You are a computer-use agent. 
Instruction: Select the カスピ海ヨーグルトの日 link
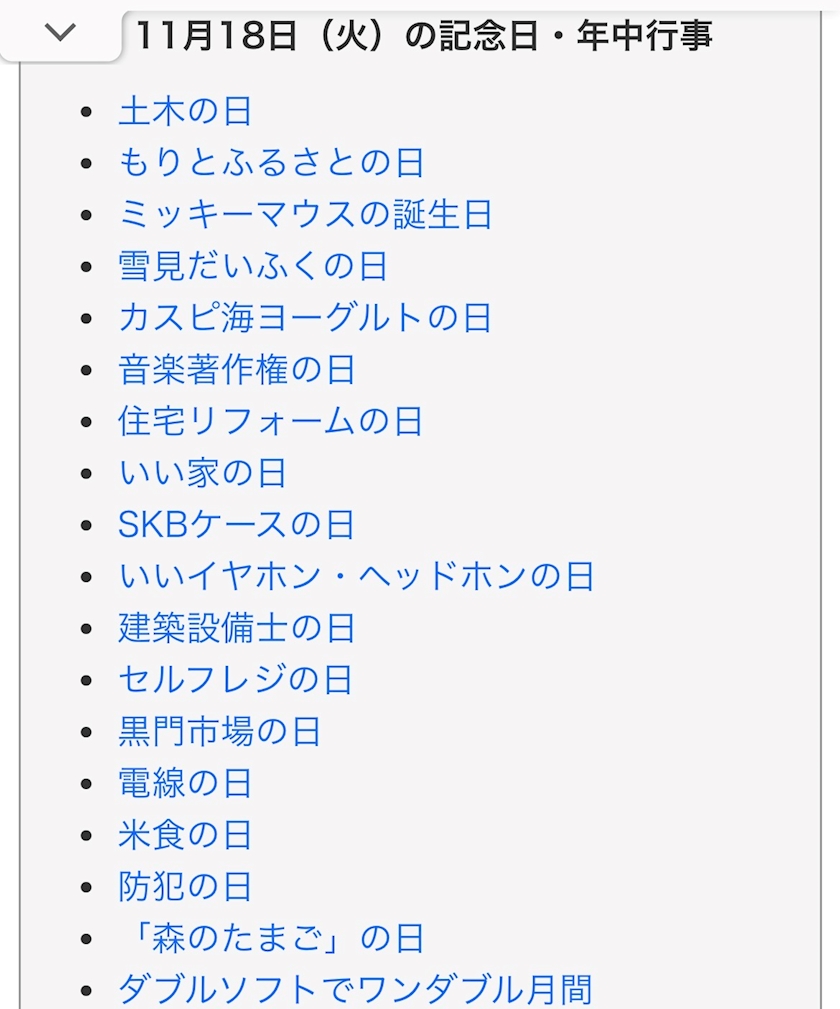pos(305,319)
